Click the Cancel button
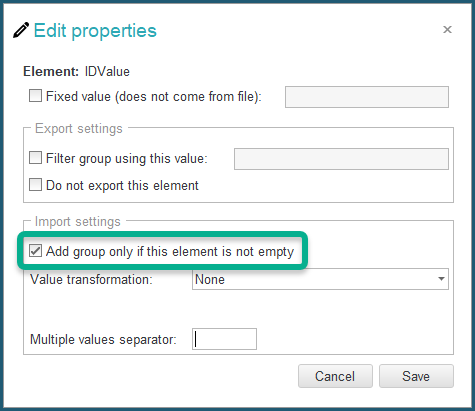This screenshot has height=411, width=475. click(x=335, y=376)
